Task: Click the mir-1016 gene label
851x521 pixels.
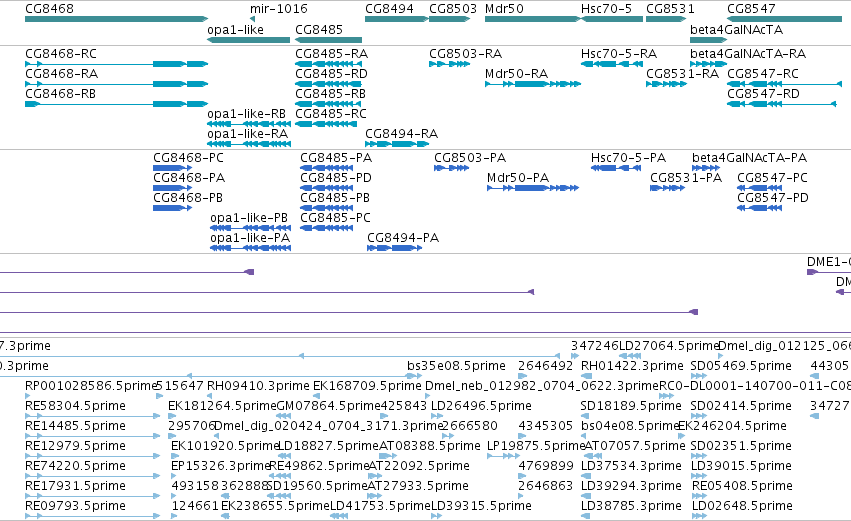Action: click(x=278, y=9)
